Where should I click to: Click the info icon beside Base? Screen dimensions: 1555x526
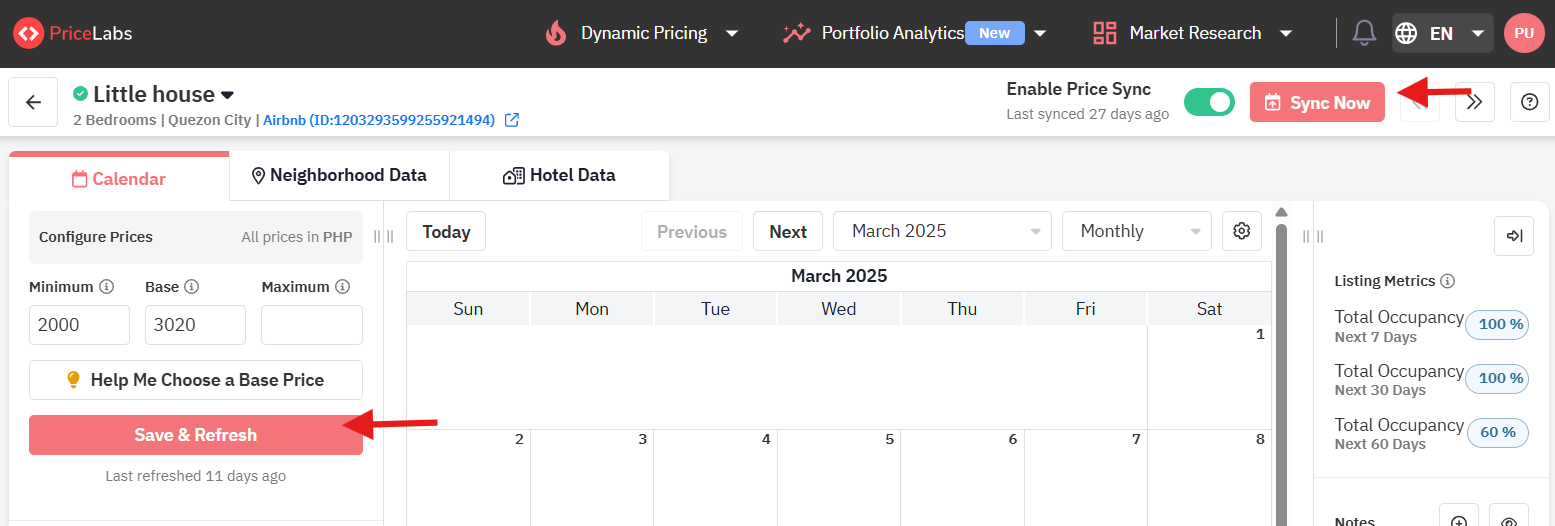[191, 287]
